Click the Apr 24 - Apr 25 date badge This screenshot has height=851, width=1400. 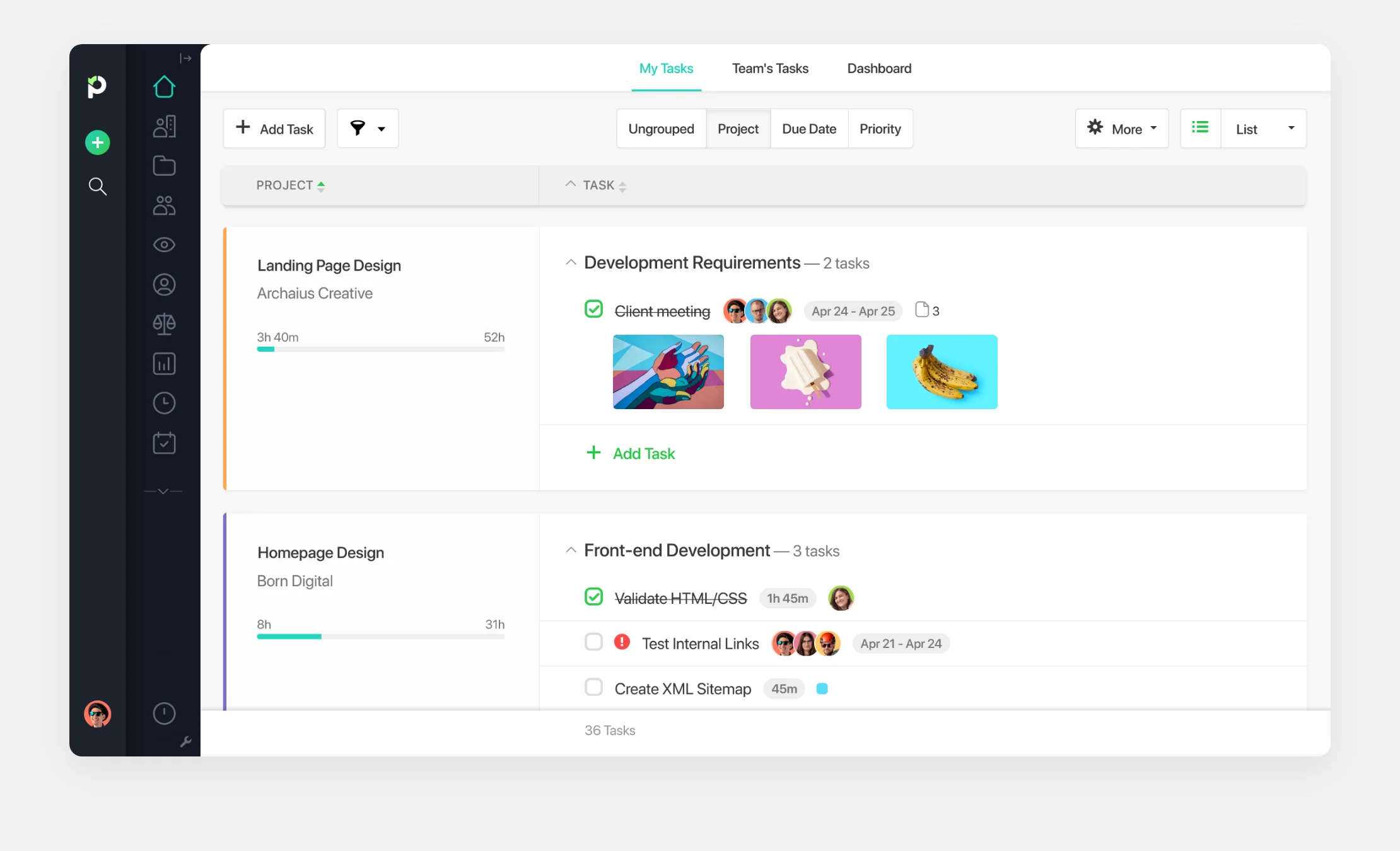(853, 311)
